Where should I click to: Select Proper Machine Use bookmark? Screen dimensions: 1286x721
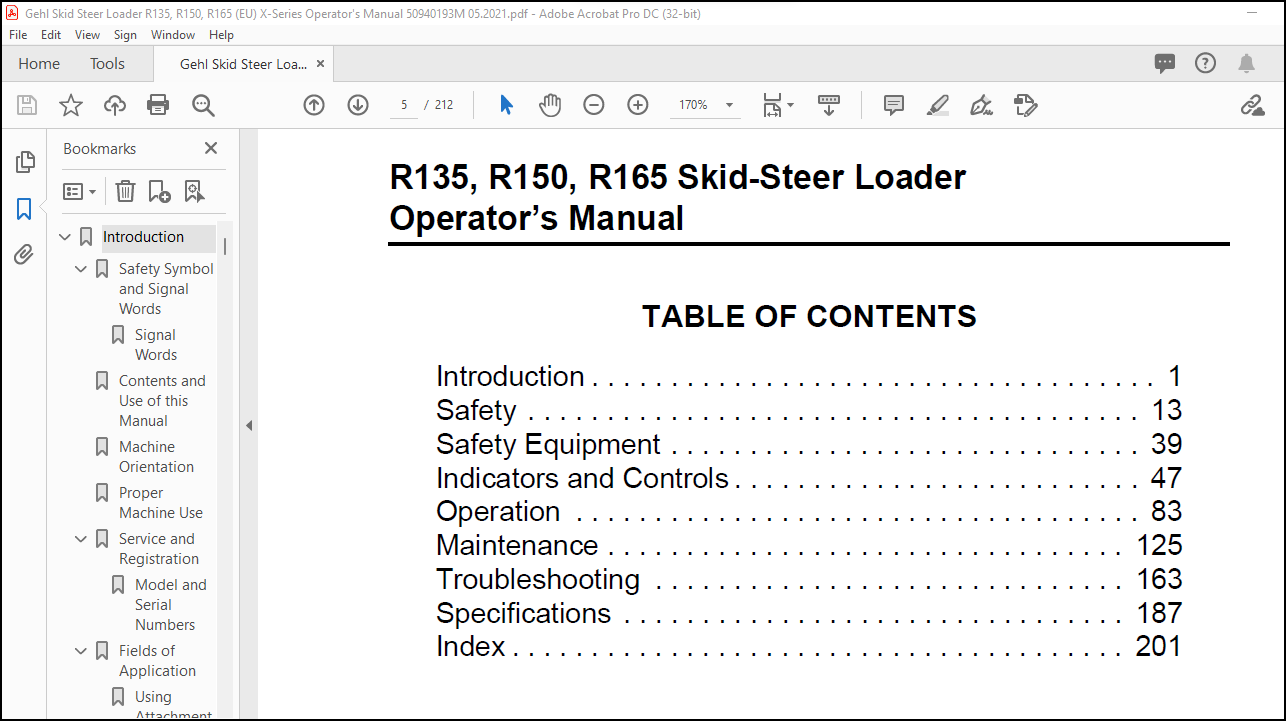(x=161, y=503)
